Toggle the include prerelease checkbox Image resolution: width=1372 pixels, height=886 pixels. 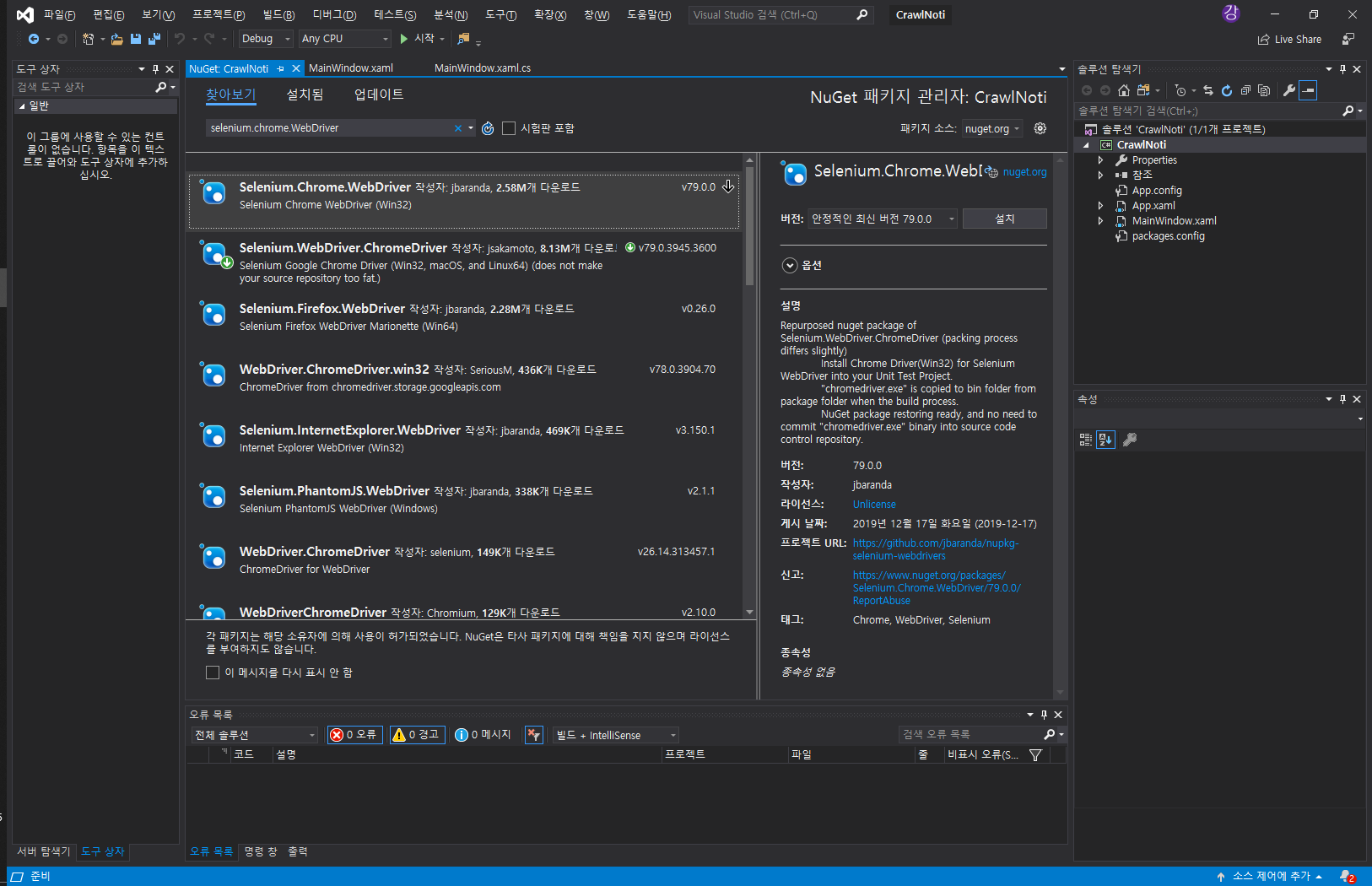pyautogui.click(x=509, y=128)
